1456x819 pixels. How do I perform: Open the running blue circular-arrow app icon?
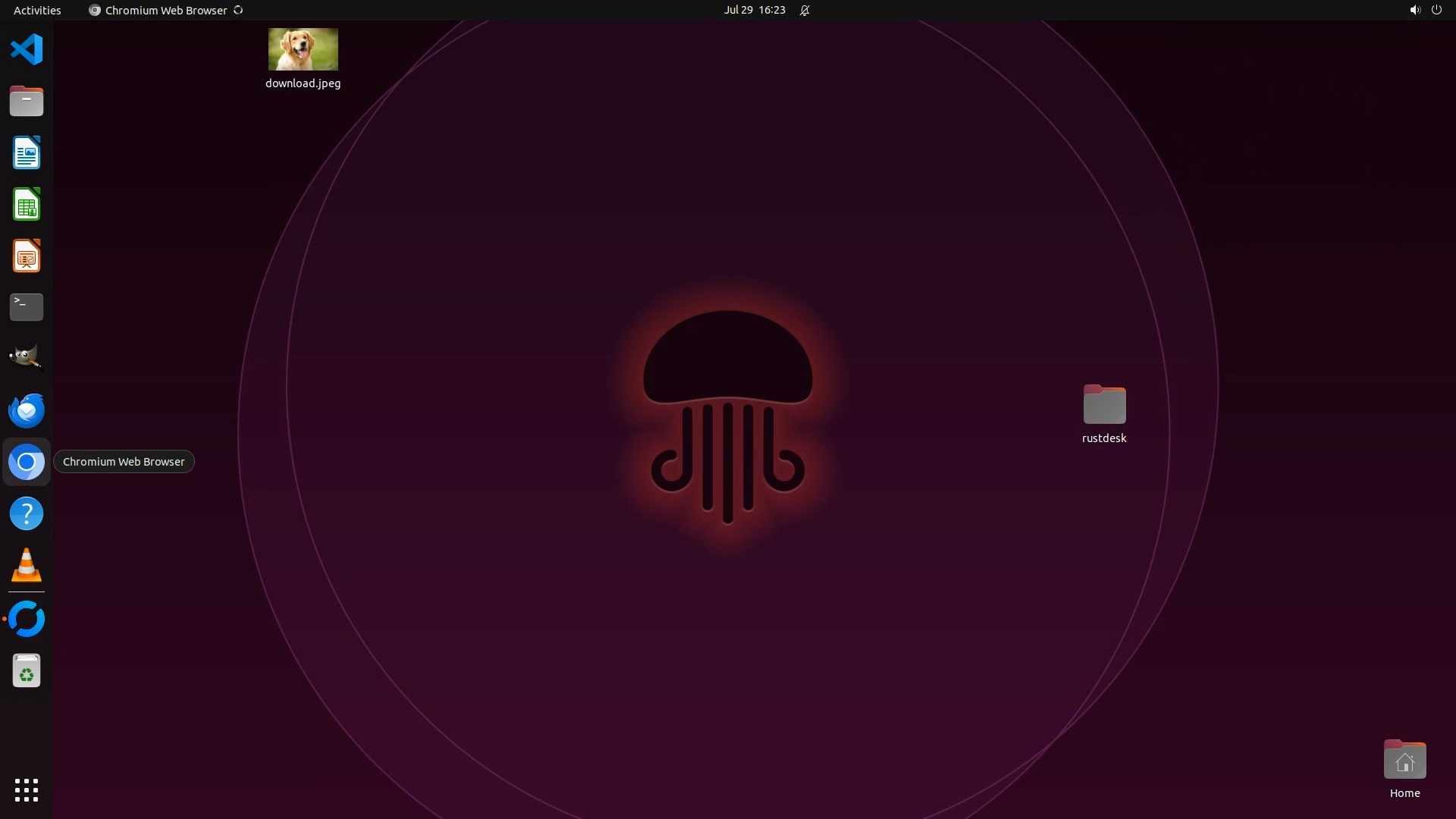tap(27, 619)
